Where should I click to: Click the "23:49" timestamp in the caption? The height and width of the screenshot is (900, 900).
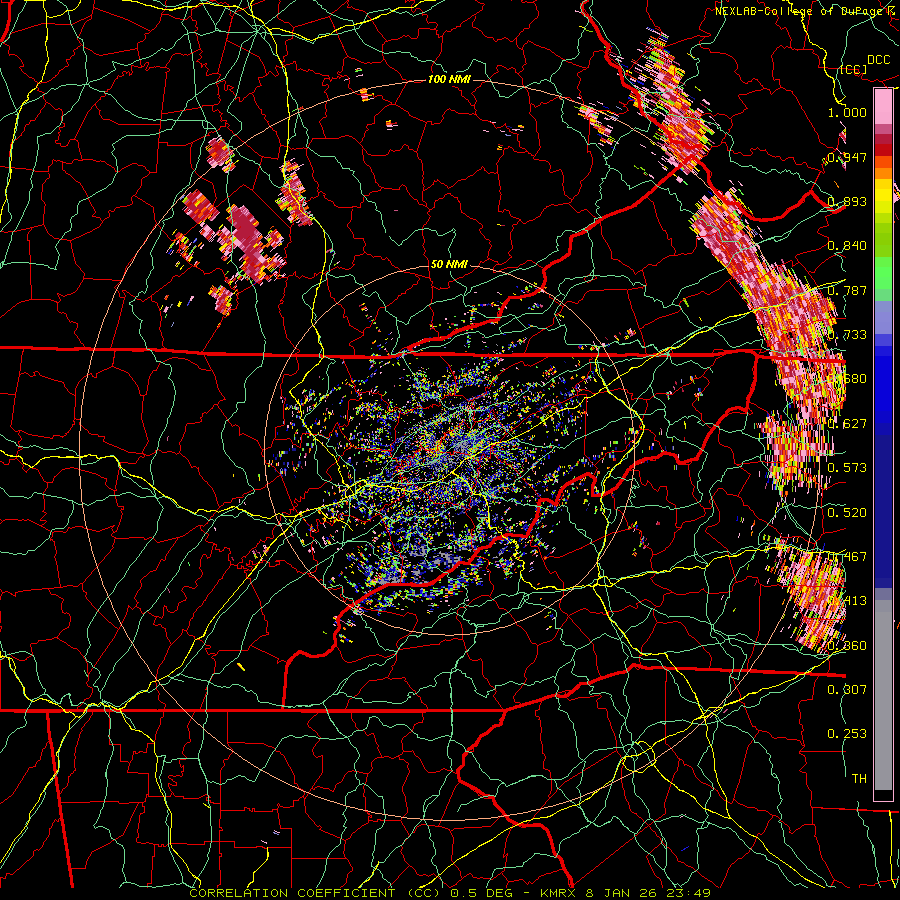[688, 893]
